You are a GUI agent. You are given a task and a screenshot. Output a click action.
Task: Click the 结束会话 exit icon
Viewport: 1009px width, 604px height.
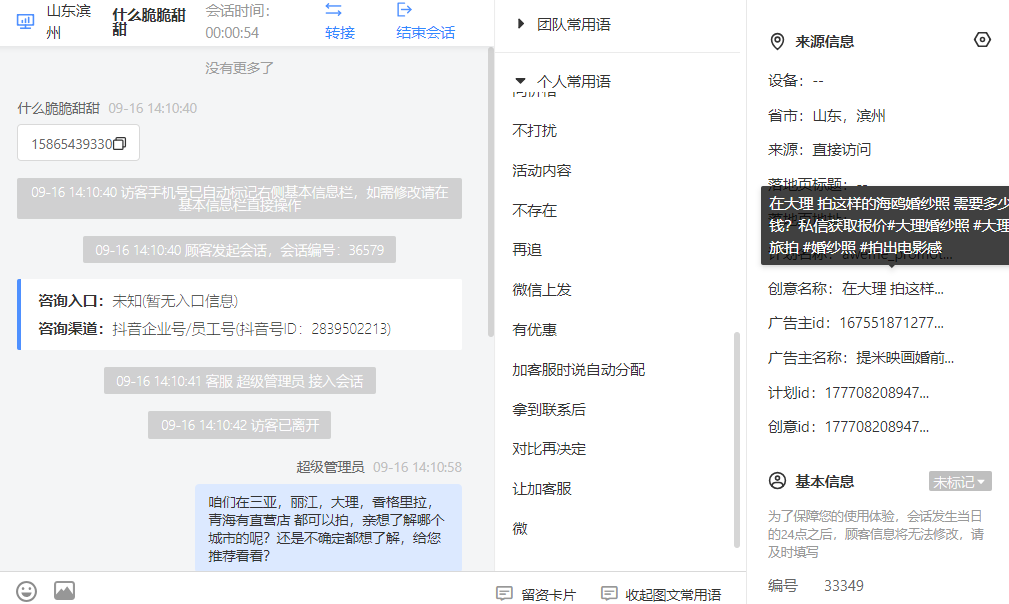tap(404, 10)
